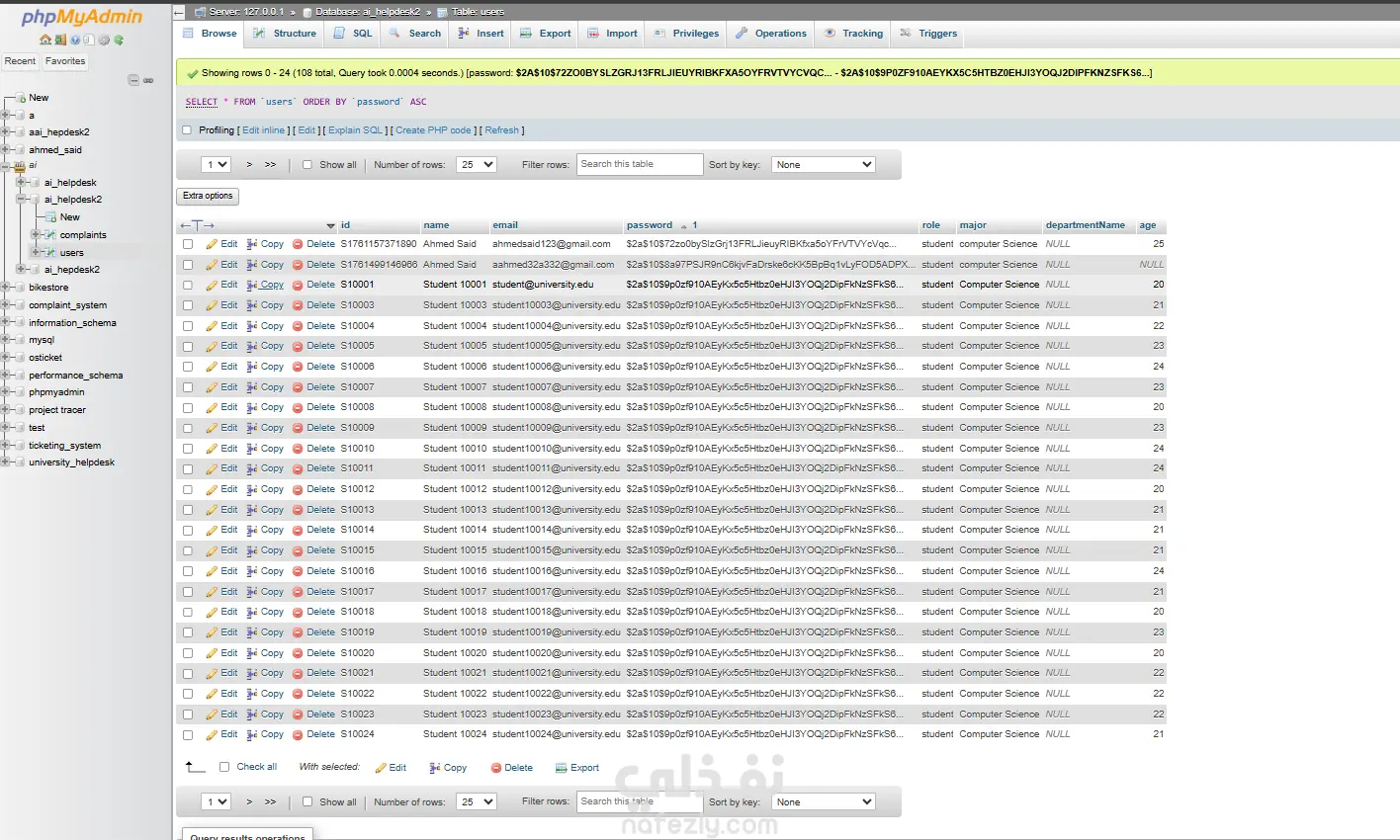The height and width of the screenshot is (840, 1400).
Task: Click the Explain SQL link
Action: [355, 130]
